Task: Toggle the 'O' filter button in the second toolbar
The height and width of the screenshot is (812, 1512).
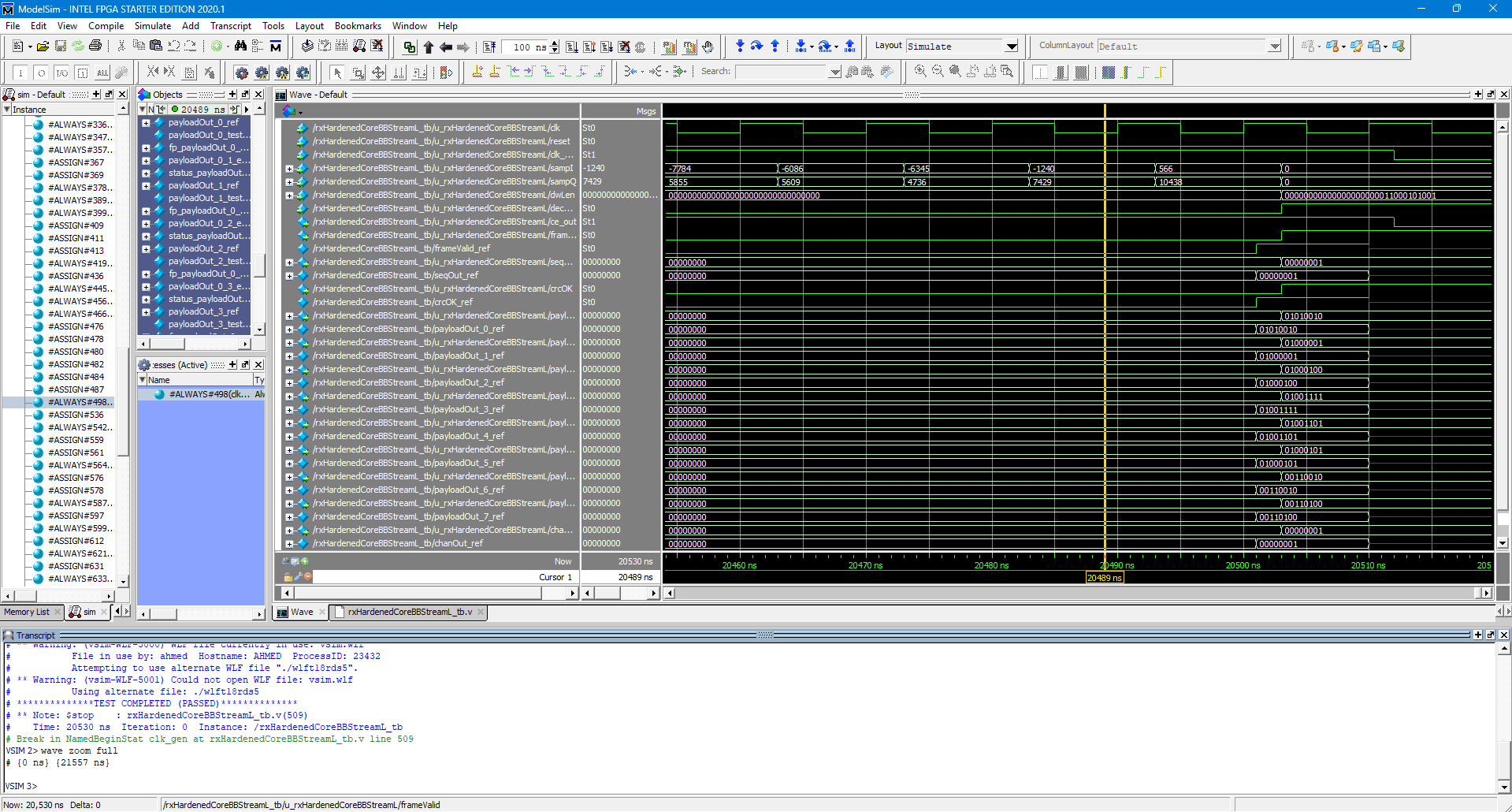Action: (x=42, y=73)
